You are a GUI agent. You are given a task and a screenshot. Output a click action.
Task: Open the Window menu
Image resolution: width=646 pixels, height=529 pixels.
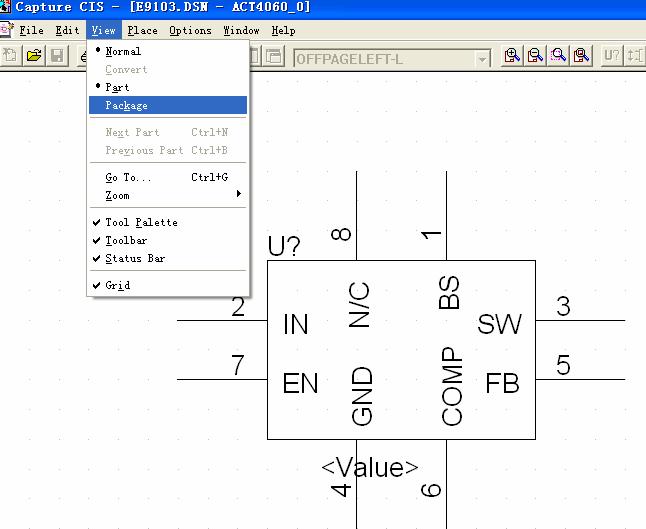241,30
